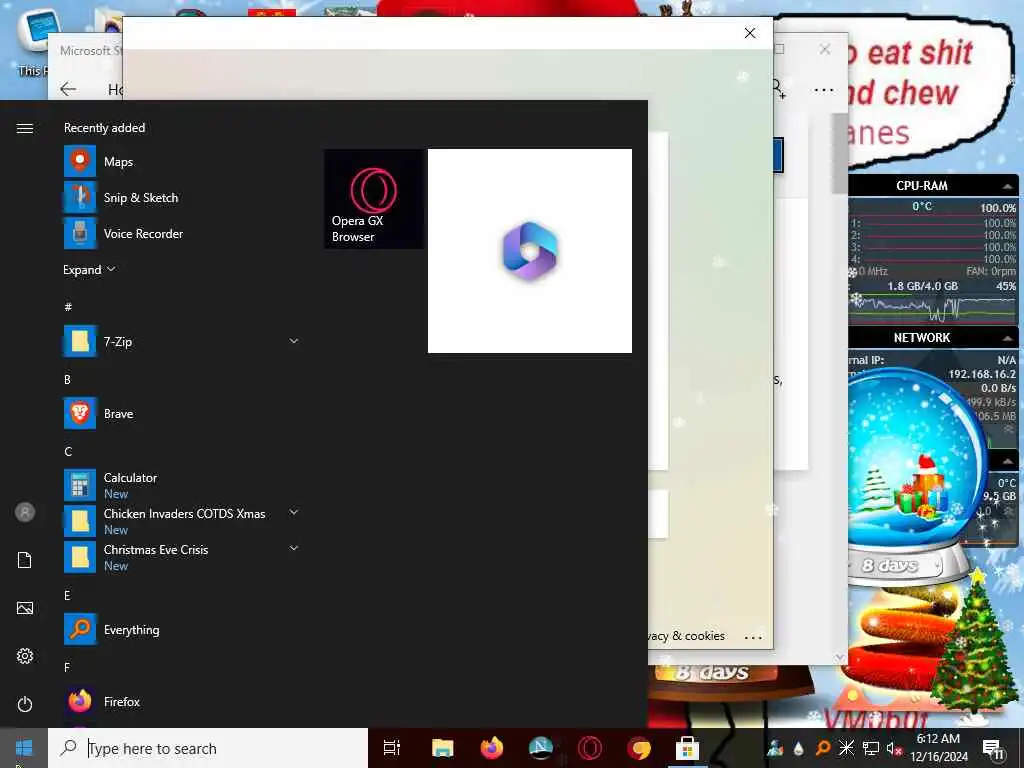Jump to letter C section header
Screen dimensions: 1024x768
click(68, 451)
